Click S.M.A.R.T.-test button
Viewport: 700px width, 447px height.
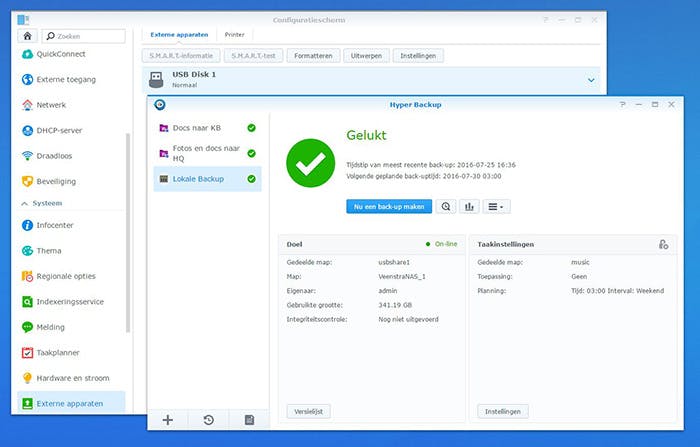pyautogui.click(x=253, y=56)
